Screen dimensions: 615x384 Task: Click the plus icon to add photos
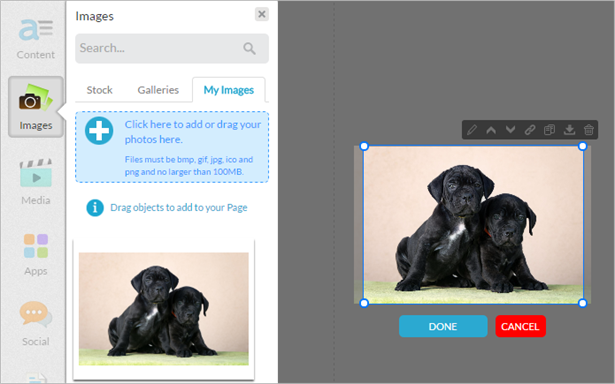tap(99, 131)
